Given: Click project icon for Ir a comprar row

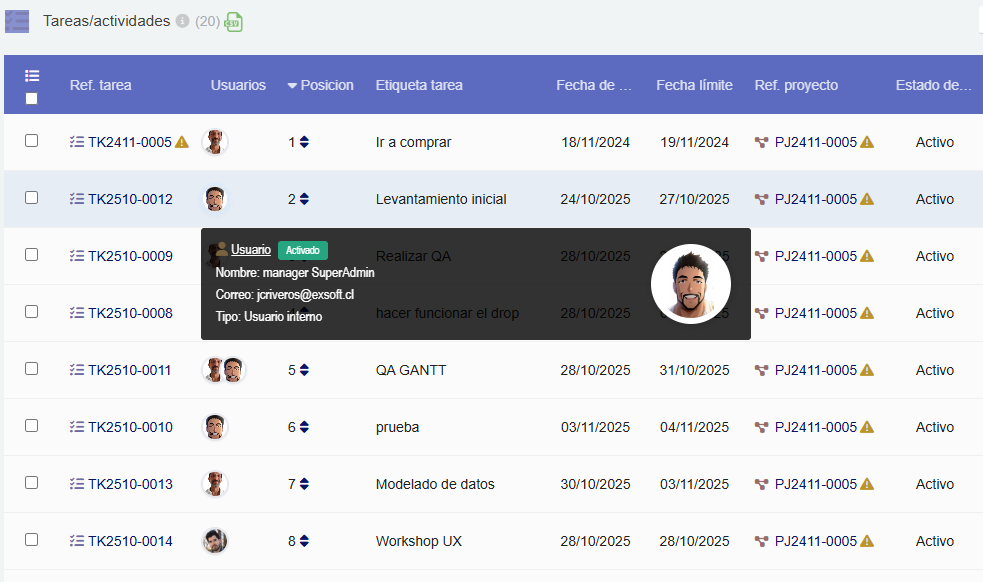Looking at the screenshot, I should coord(762,142).
